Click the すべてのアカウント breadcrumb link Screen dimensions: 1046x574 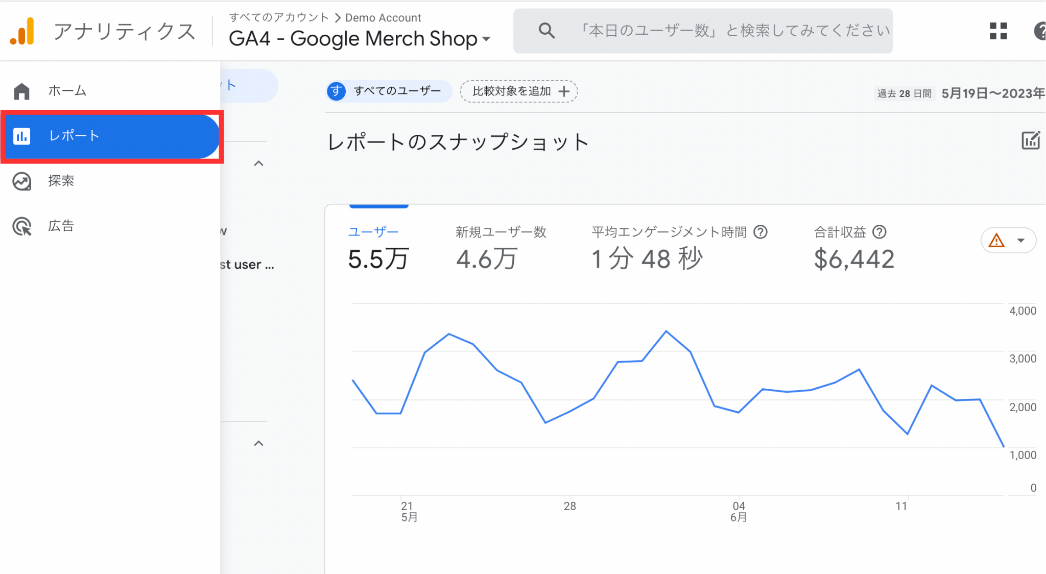pos(279,17)
